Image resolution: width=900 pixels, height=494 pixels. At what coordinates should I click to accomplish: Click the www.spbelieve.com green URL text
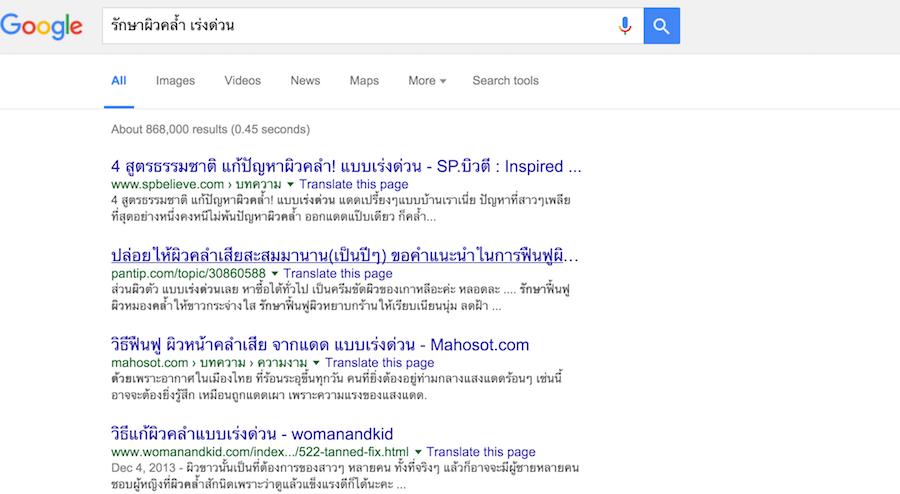pos(196,184)
